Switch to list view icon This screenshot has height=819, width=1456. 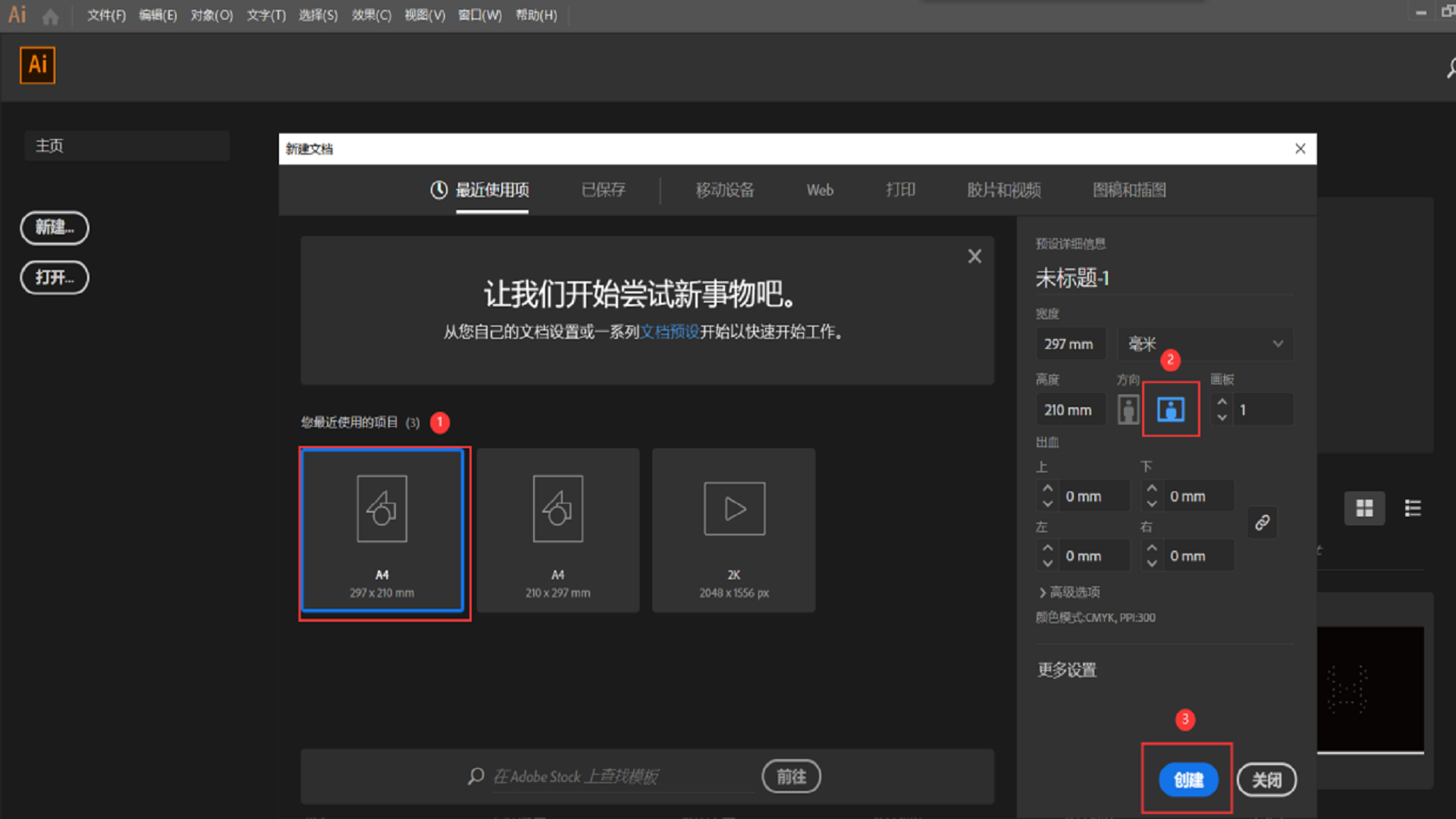click(1412, 508)
